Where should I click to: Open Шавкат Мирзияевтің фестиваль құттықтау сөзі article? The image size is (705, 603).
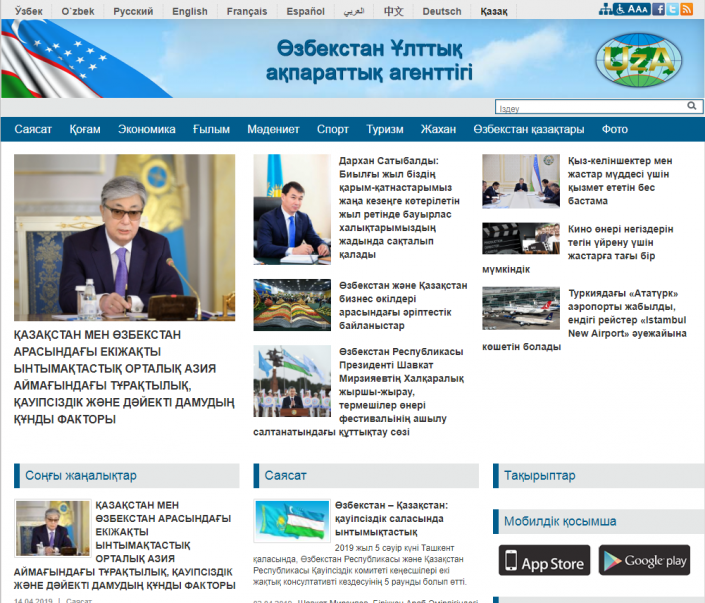coord(359,391)
